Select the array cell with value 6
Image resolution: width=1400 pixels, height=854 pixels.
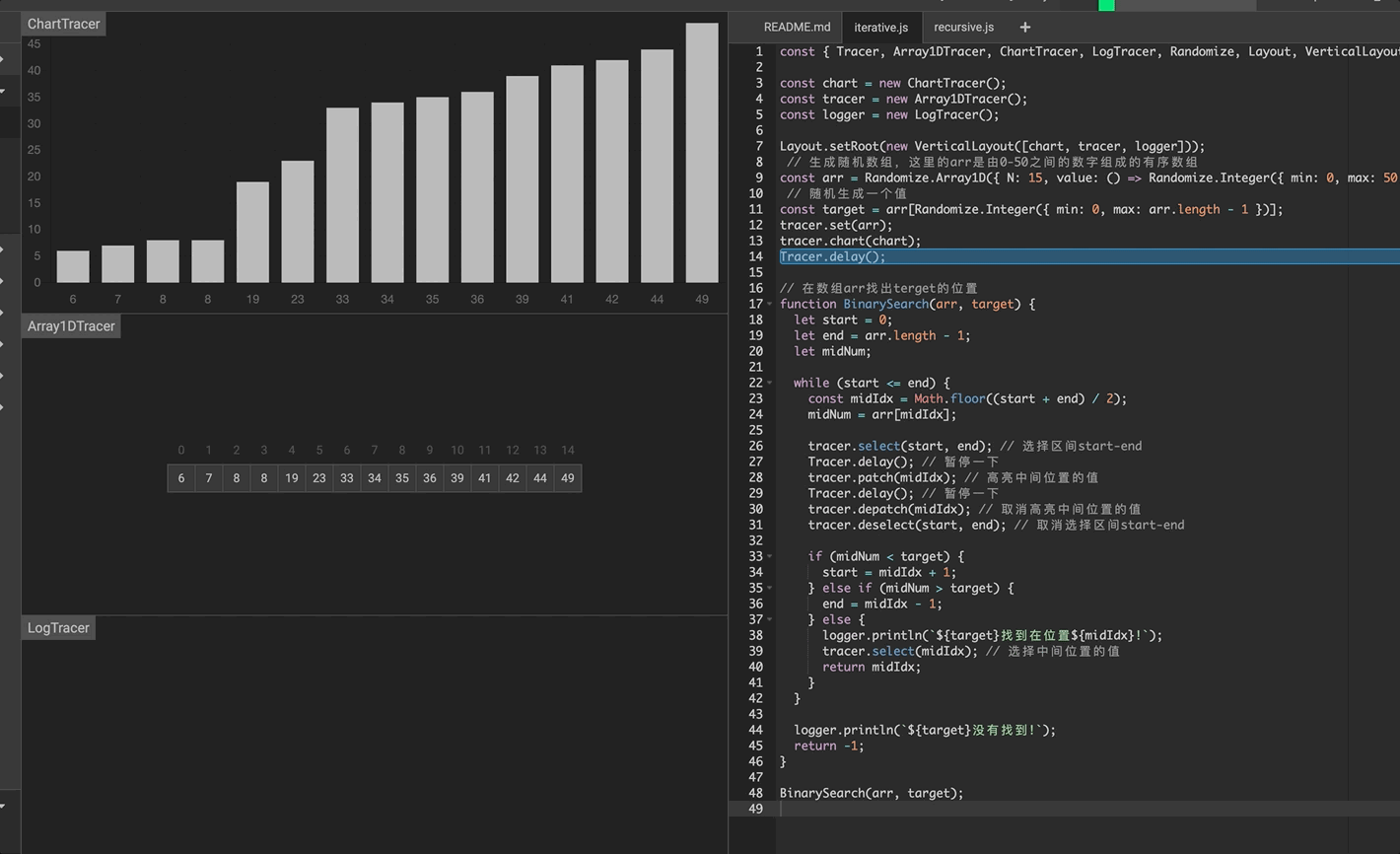pyautogui.click(x=181, y=478)
